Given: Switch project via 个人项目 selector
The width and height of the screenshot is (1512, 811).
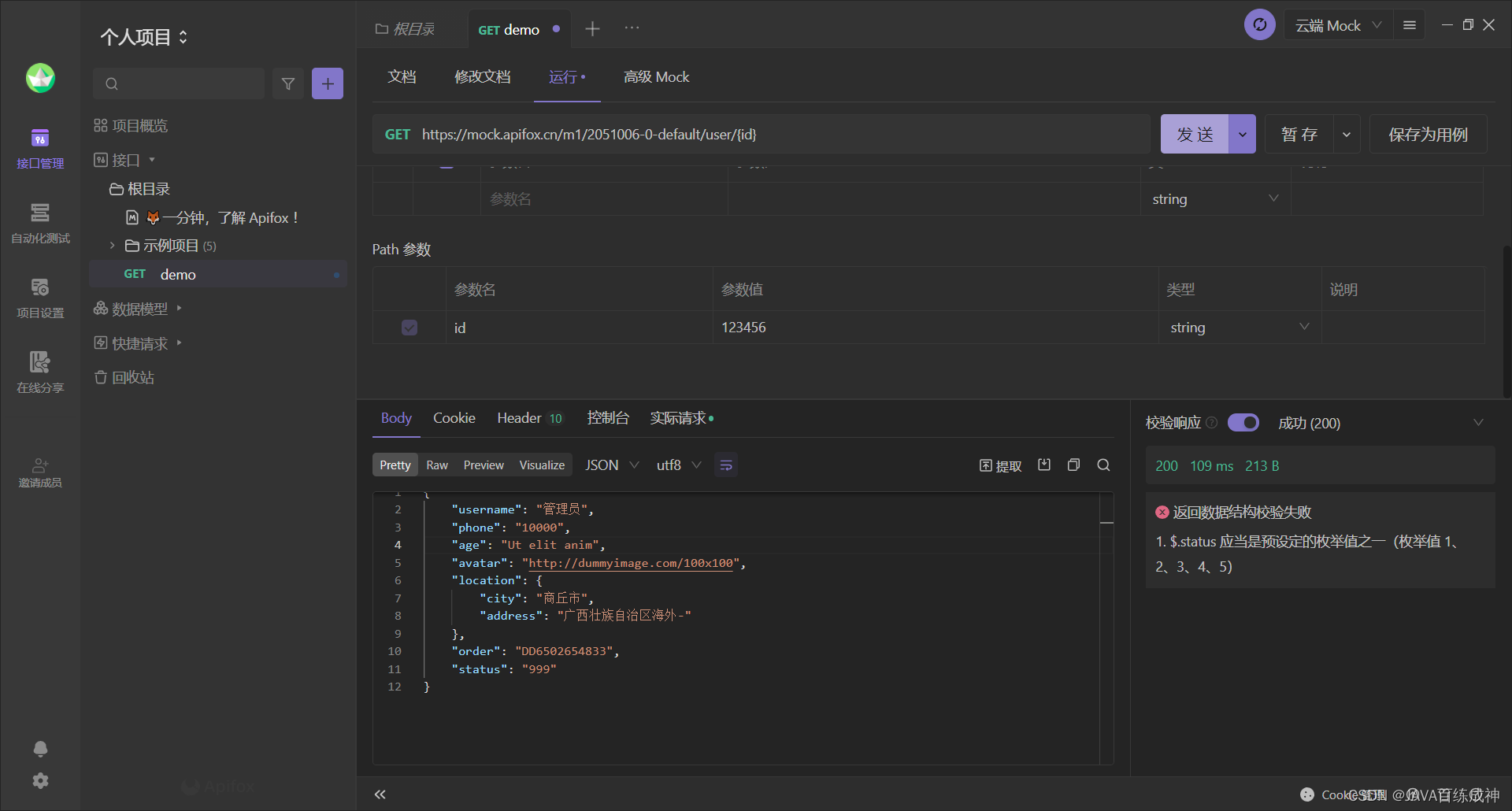Looking at the screenshot, I should coord(144,37).
